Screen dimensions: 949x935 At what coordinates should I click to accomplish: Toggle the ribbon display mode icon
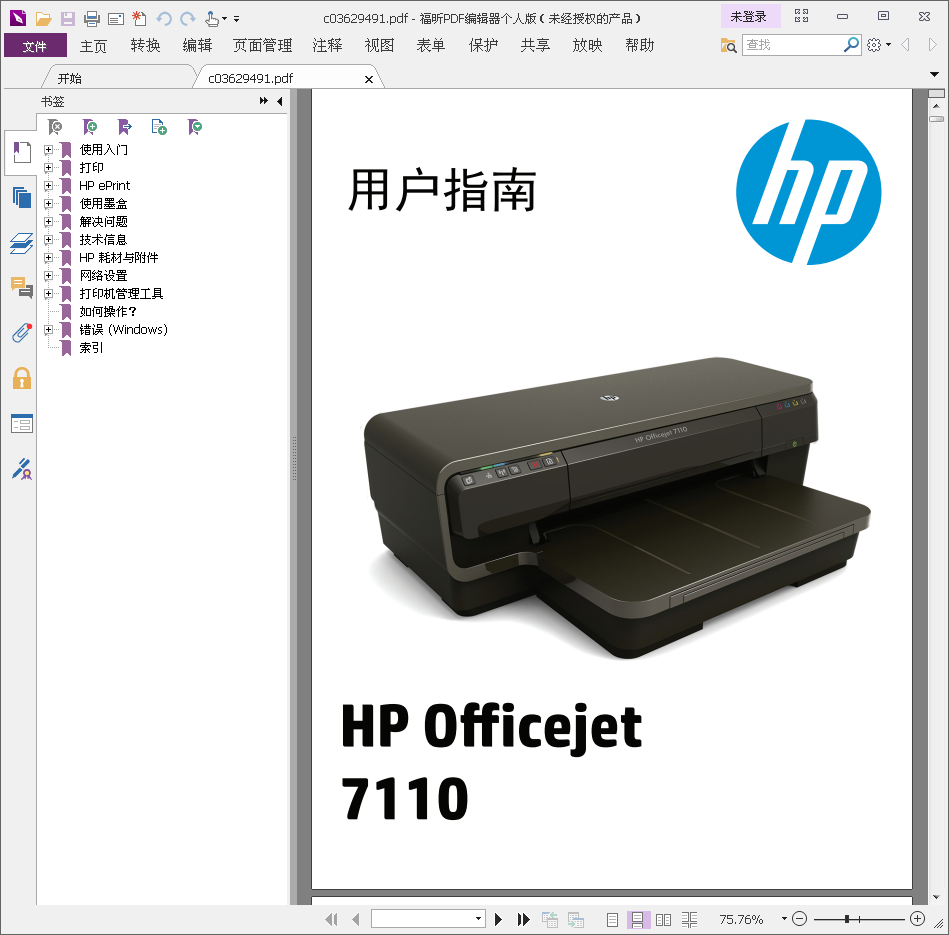click(801, 16)
